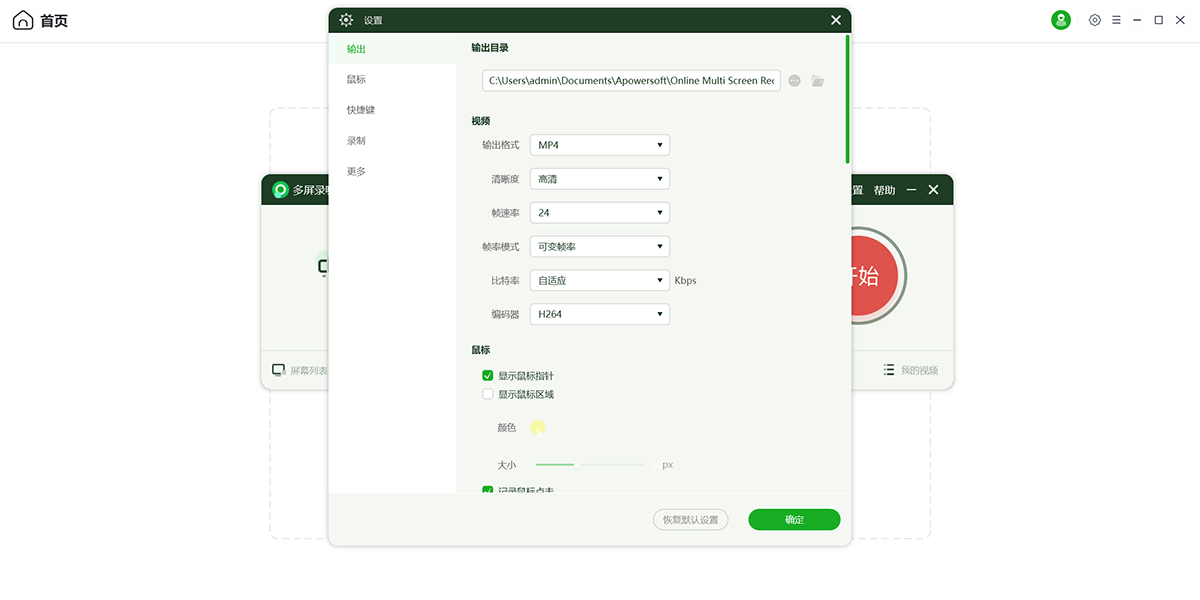Screen dimensions: 1200x600
Task: Enable 显示鼠标区域 checkbox
Action: (x=488, y=394)
